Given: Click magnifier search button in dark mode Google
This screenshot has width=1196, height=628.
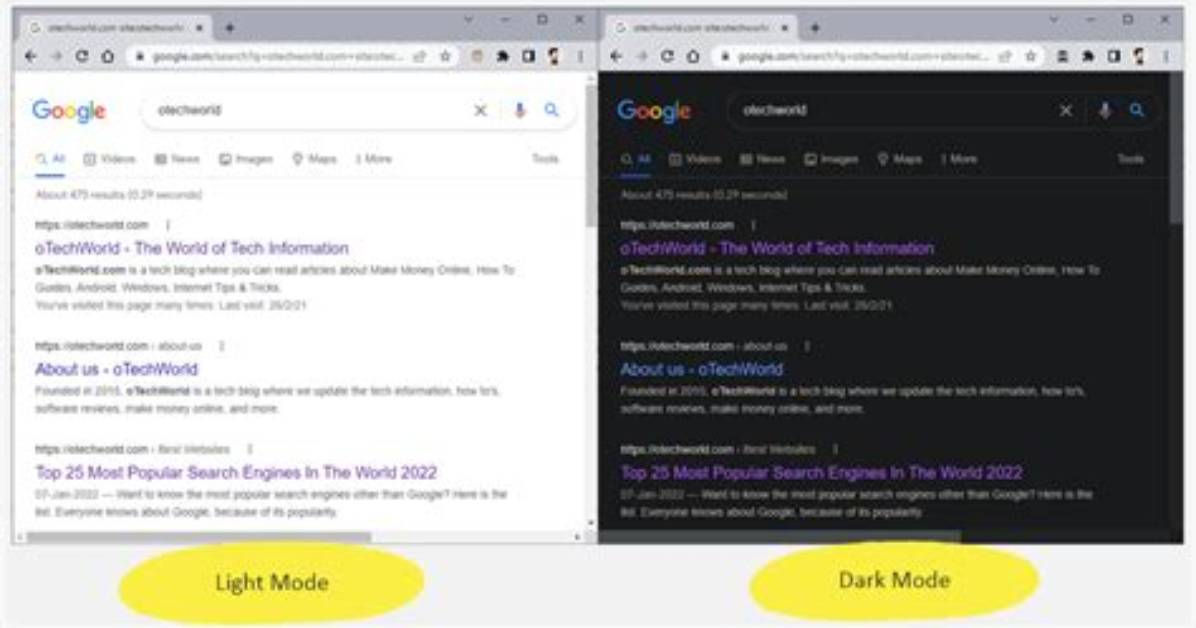Looking at the screenshot, I should pyautogui.click(x=1137, y=111).
